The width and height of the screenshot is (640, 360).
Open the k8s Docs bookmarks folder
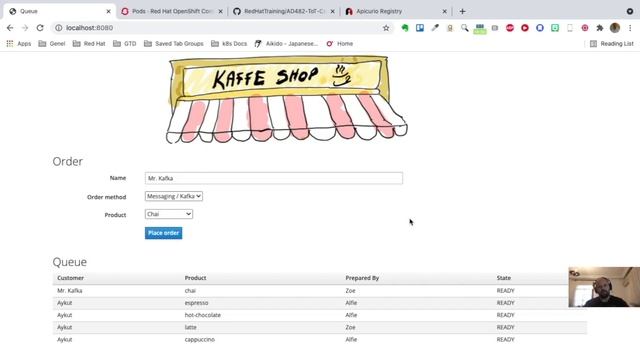[x=229, y=44]
